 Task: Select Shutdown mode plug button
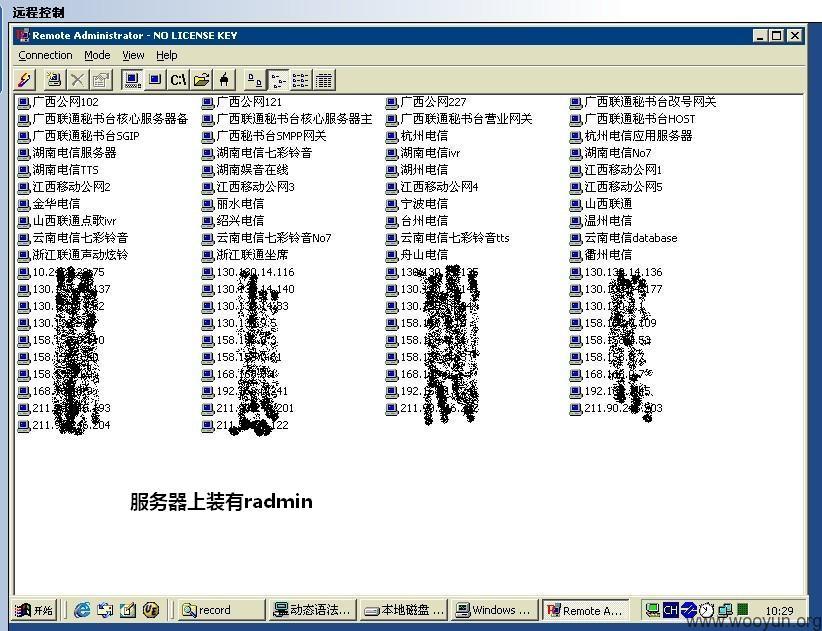click(224, 80)
